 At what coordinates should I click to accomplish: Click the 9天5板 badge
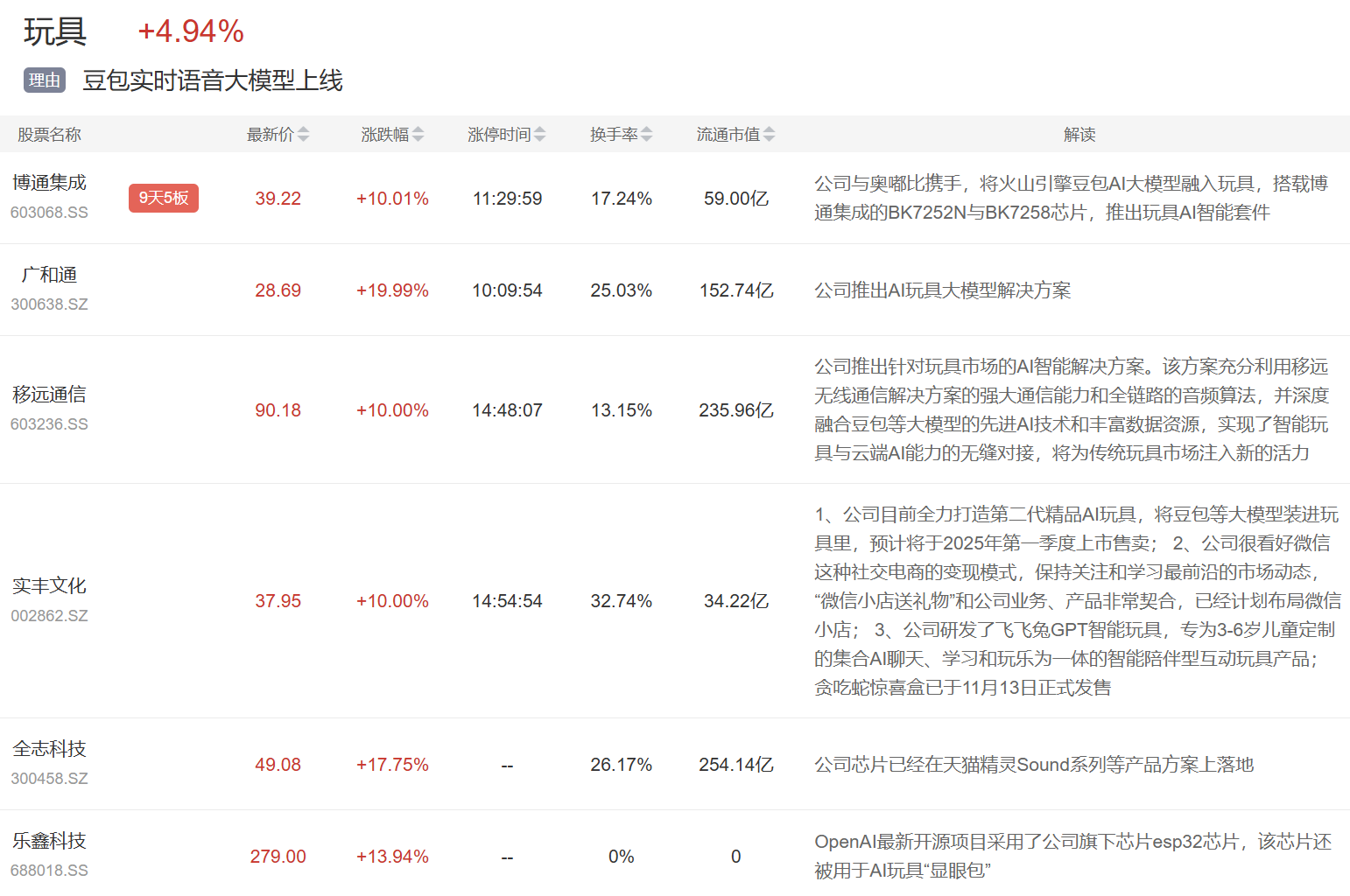164,198
